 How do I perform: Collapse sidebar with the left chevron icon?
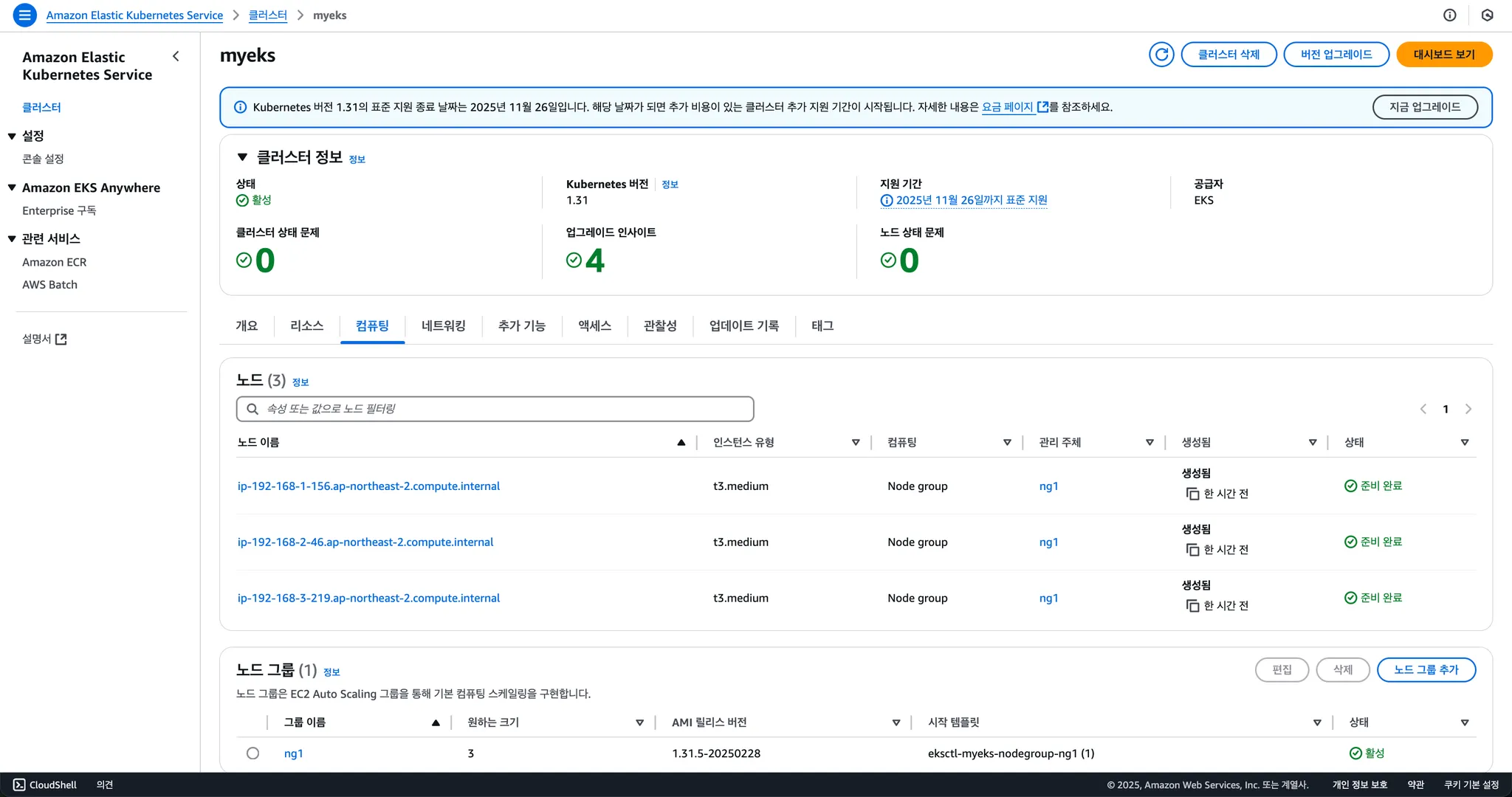point(176,56)
